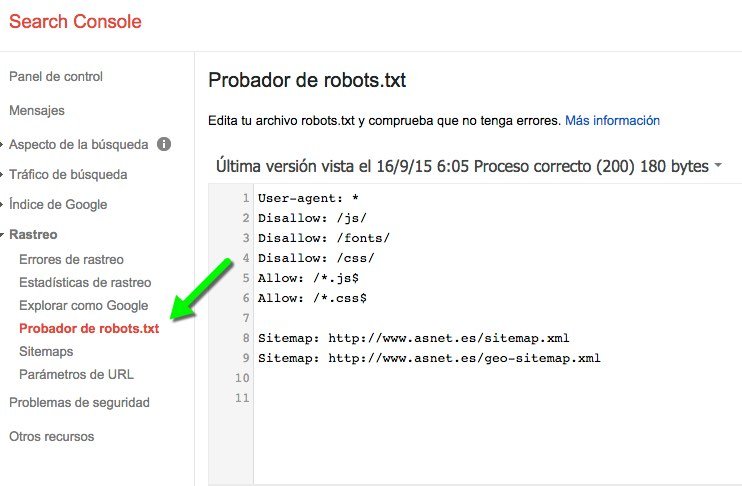
Task: Click the Más información link
Action: click(x=612, y=121)
